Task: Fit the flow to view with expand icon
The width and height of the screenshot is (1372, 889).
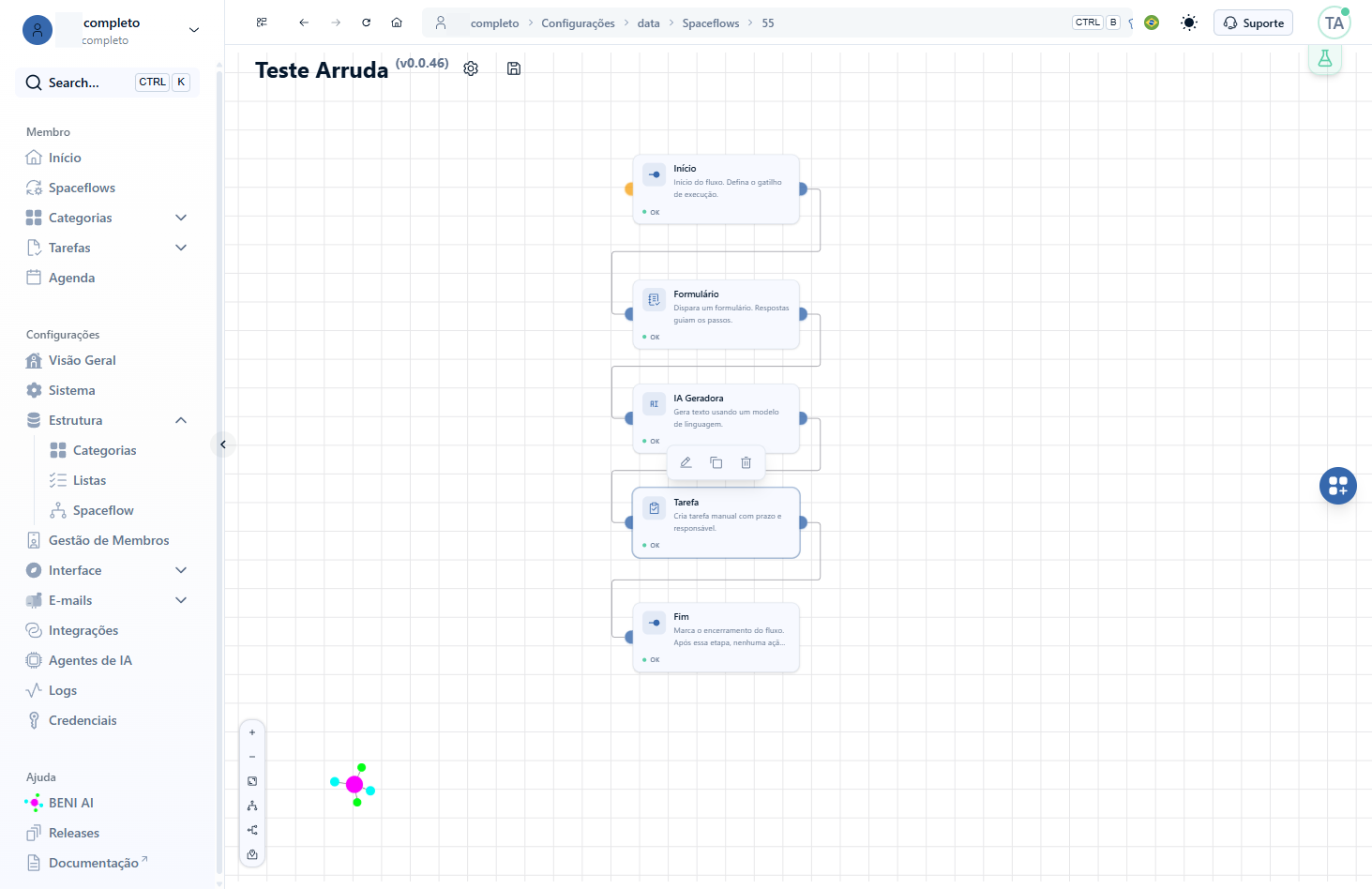Action: 252,781
